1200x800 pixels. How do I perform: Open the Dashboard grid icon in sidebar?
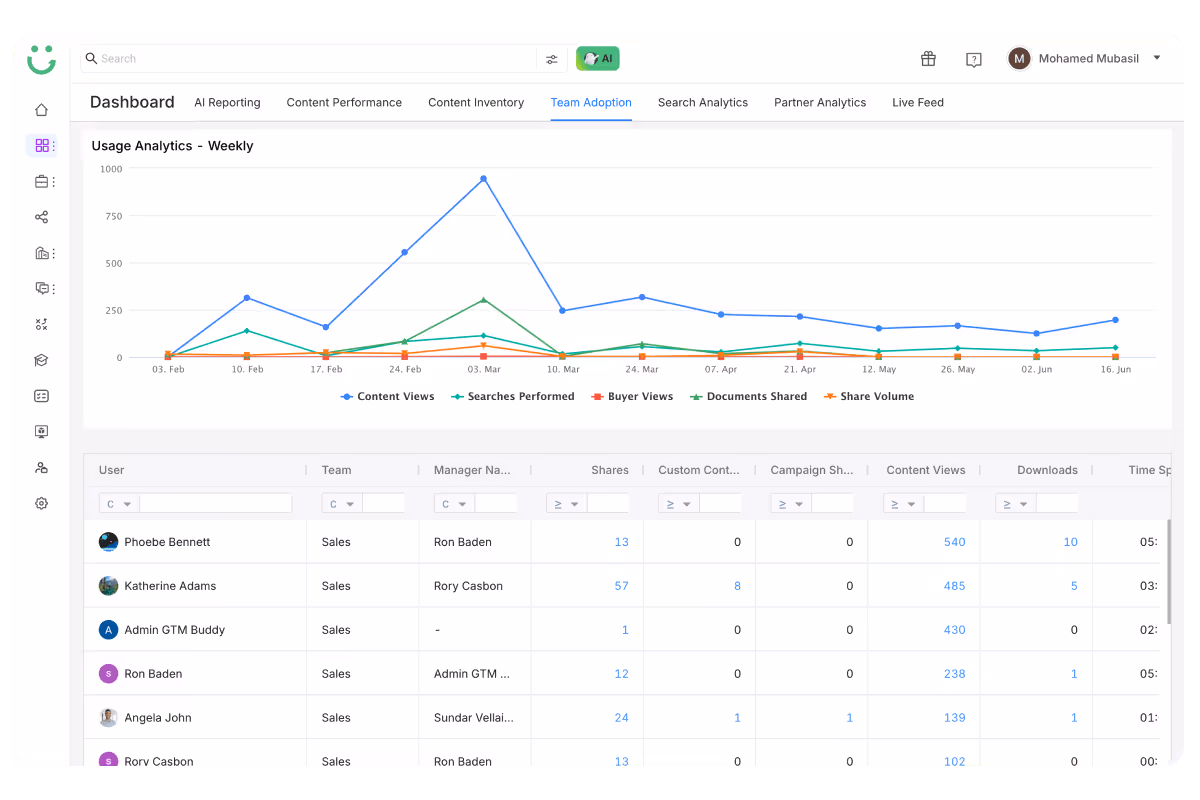coord(41,145)
